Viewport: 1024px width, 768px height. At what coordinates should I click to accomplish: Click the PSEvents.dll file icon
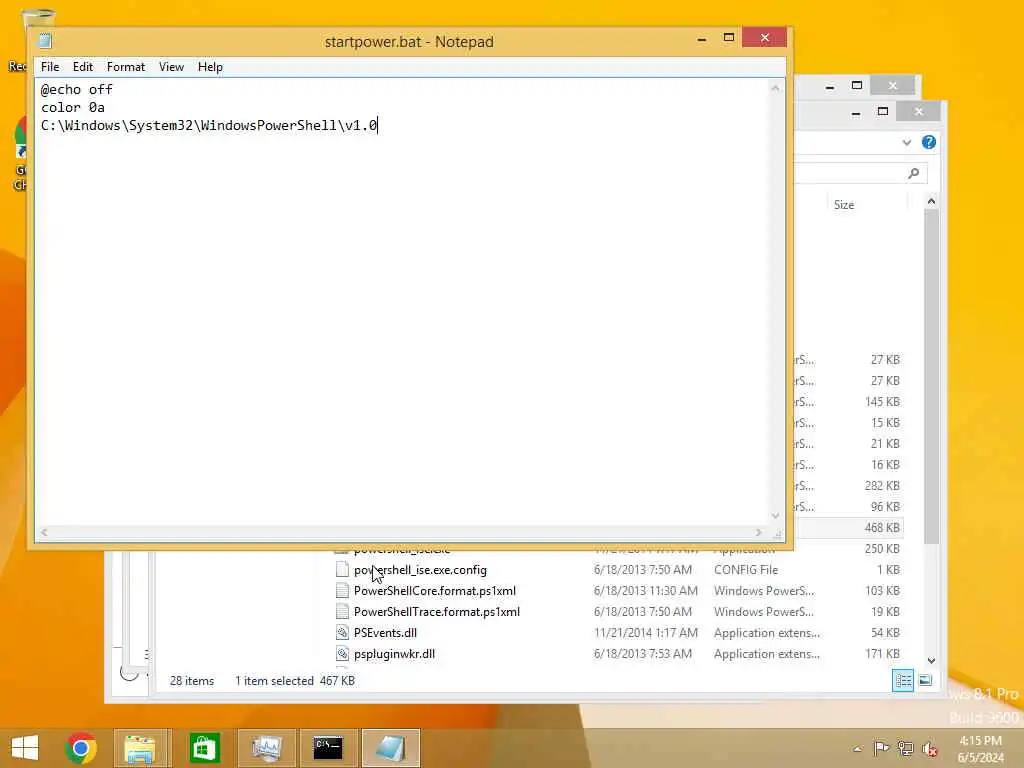tap(342, 633)
